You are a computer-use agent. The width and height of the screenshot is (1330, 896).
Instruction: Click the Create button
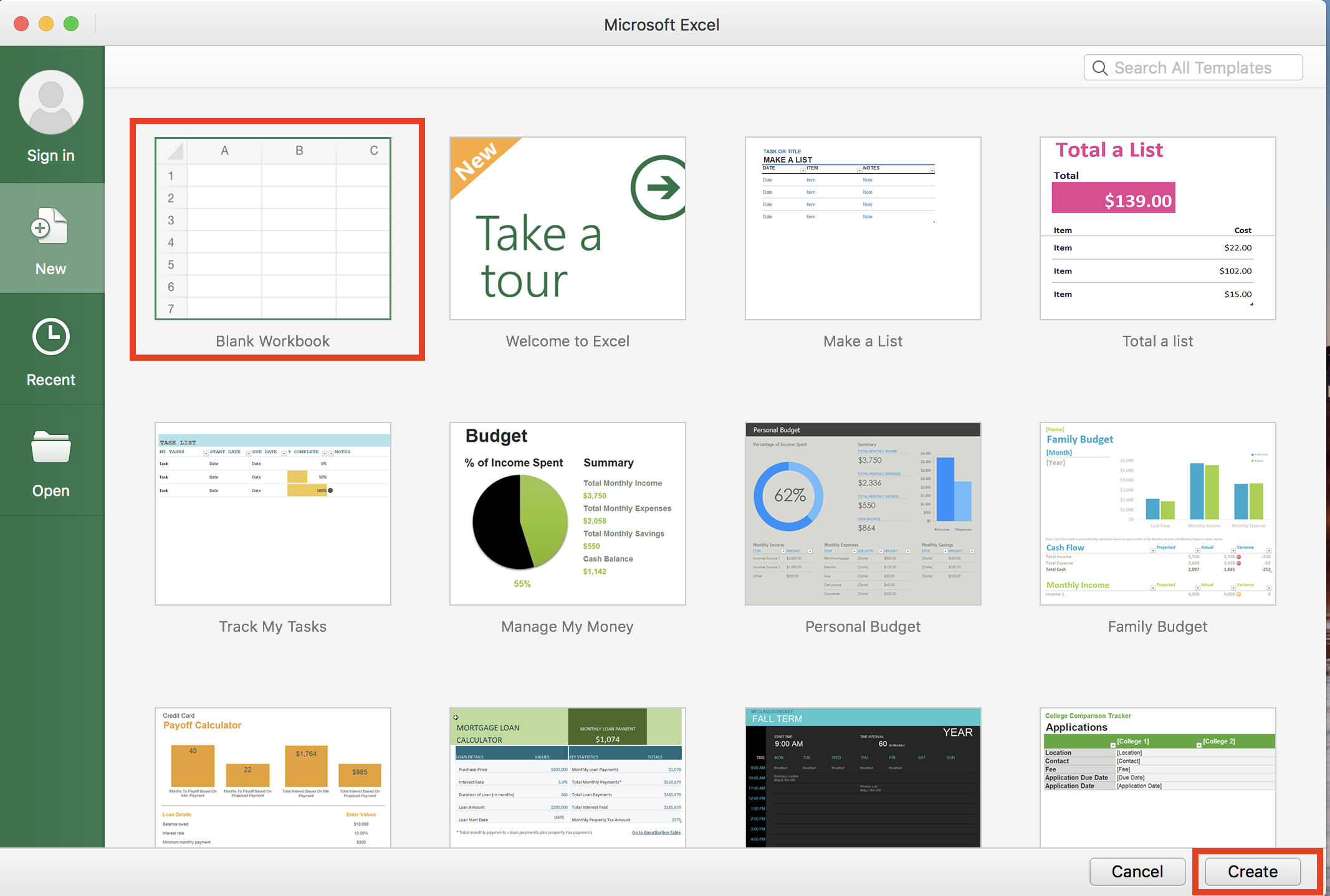click(x=1253, y=872)
